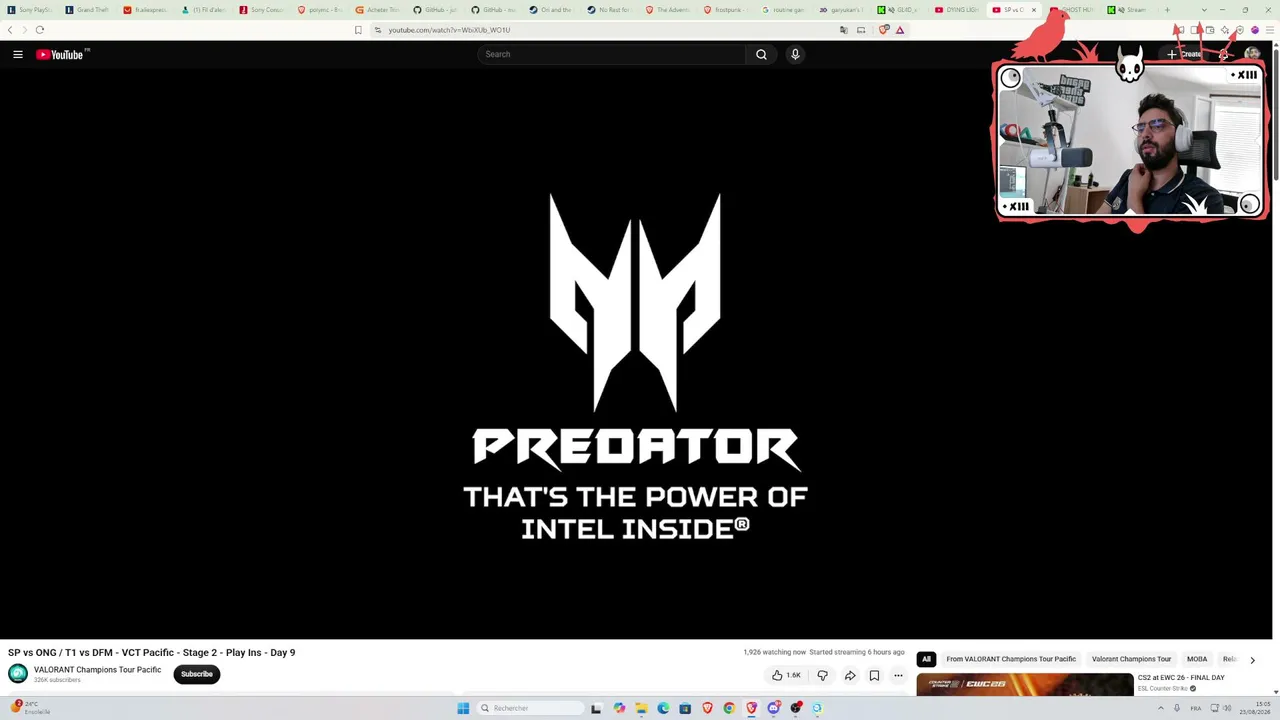Screen dimensions: 1280x720
Task: Like the video (1.6K thumbs up)
Action: pyautogui.click(x=786, y=675)
